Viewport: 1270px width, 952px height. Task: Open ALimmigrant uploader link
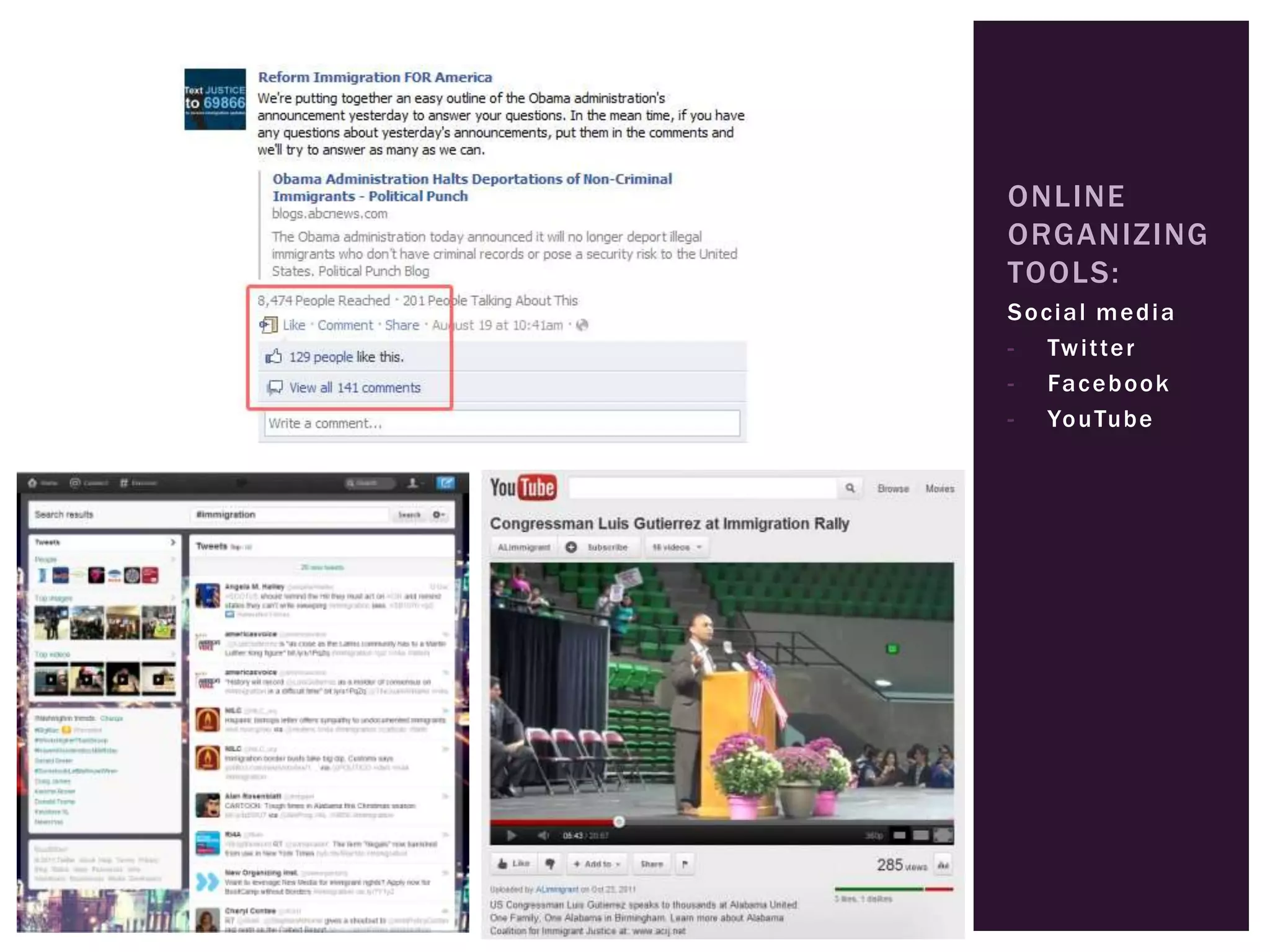click(557, 889)
